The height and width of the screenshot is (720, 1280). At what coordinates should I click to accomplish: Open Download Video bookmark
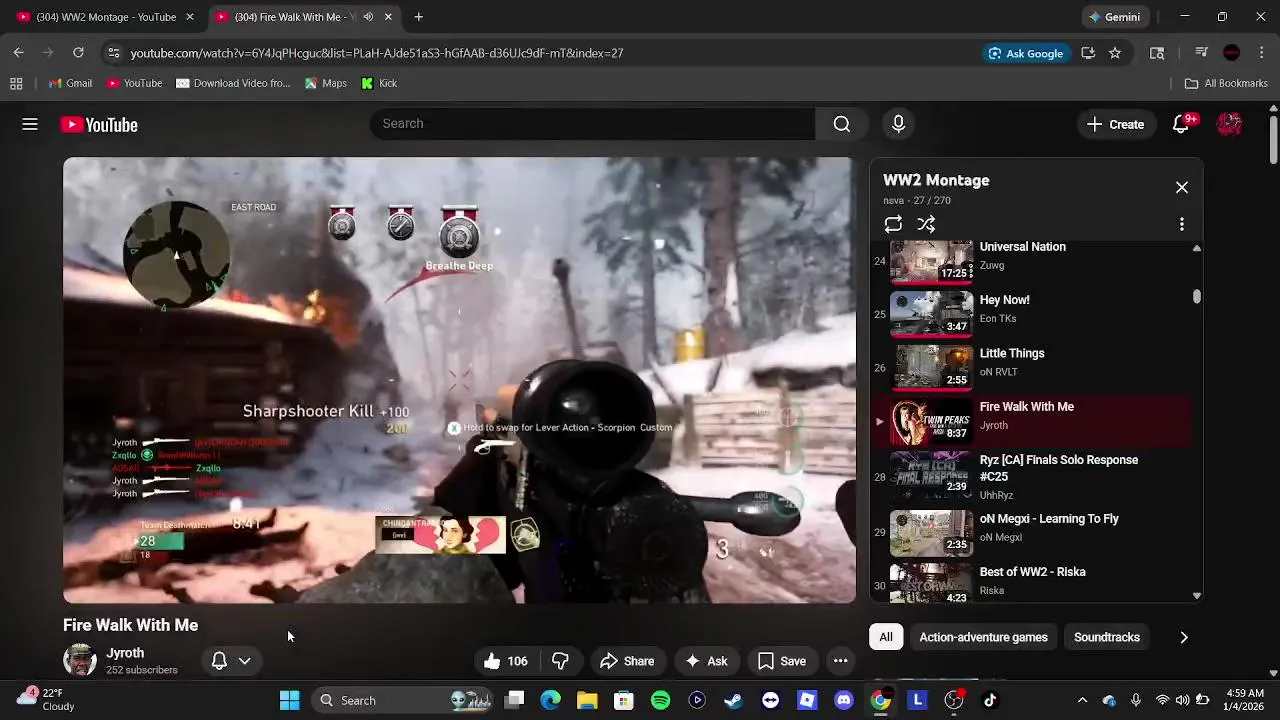point(233,83)
